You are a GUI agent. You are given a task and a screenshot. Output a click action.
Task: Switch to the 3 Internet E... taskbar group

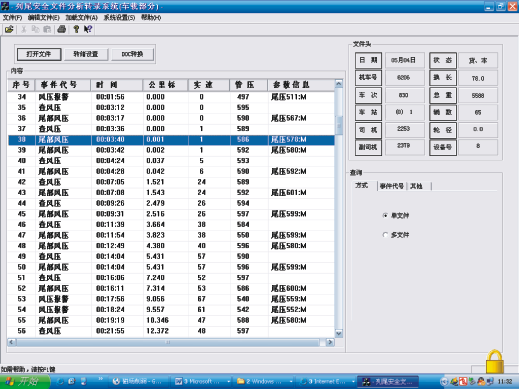[327, 381]
